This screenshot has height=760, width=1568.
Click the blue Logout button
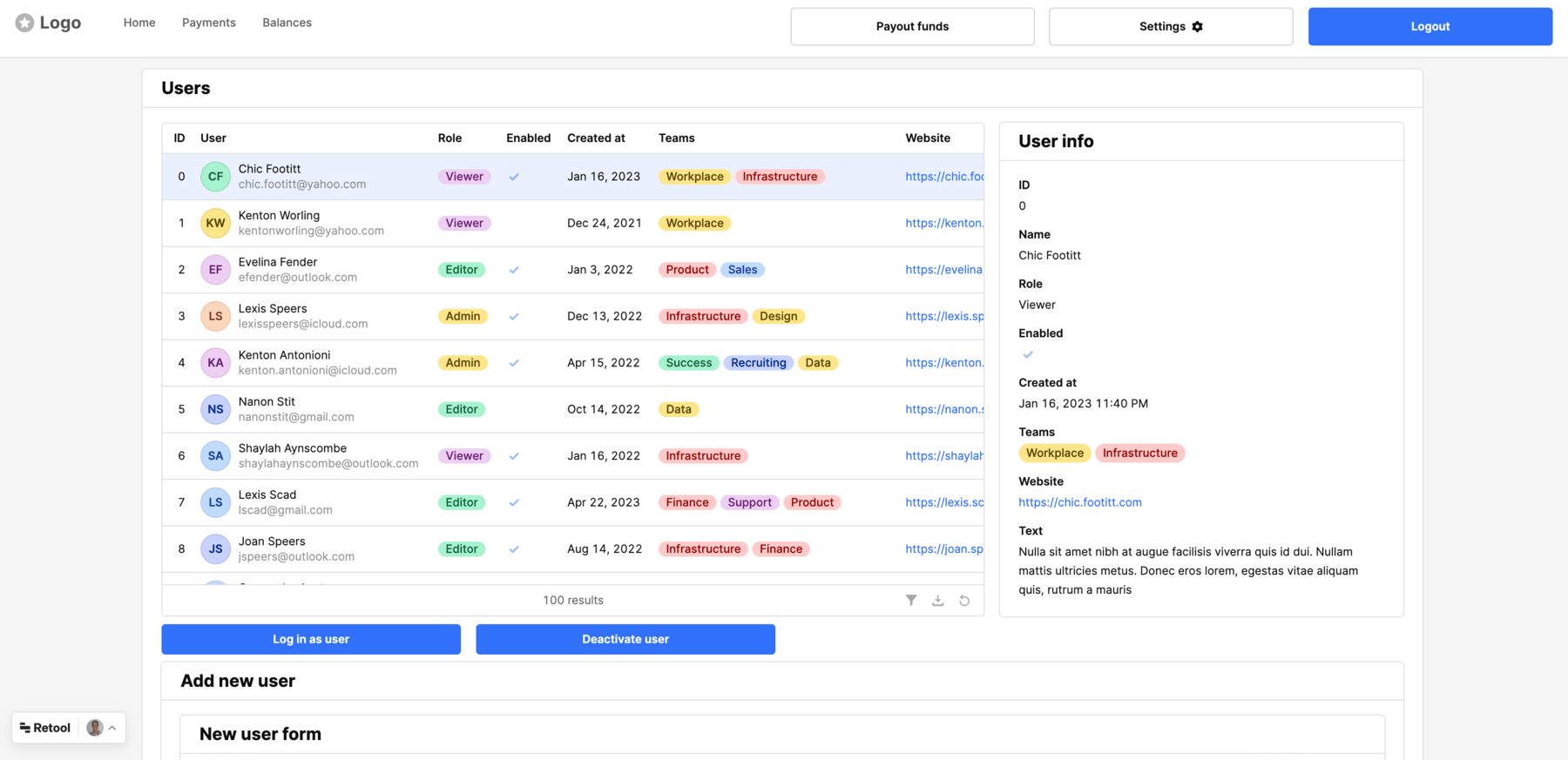(x=1430, y=26)
